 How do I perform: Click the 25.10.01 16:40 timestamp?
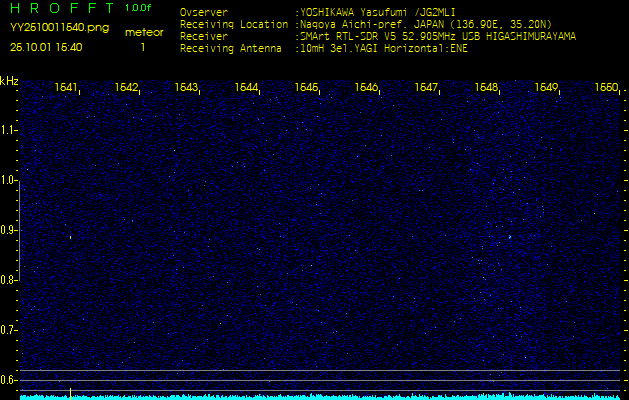point(46,47)
